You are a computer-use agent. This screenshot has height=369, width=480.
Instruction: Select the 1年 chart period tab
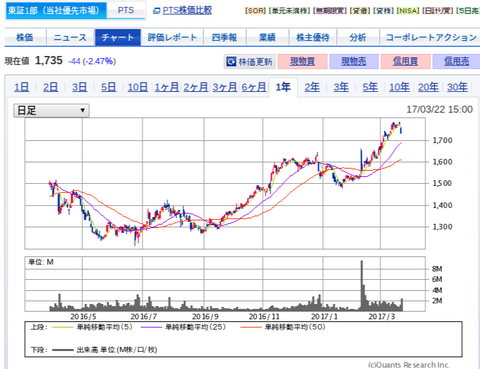(x=283, y=87)
